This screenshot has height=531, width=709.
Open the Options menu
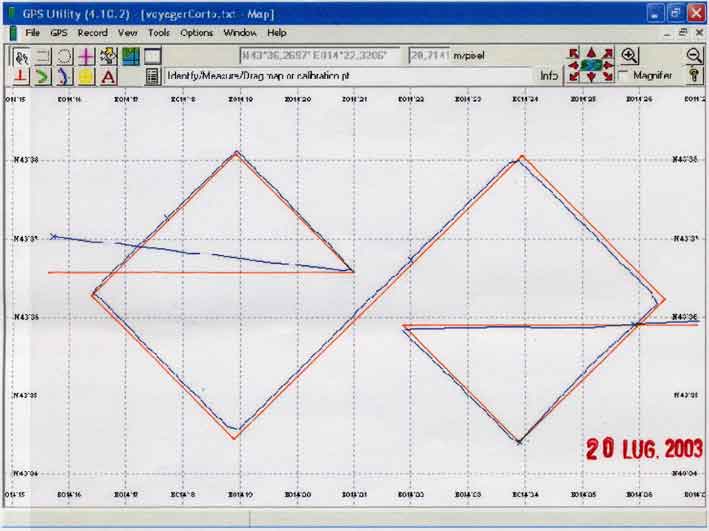coord(197,32)
